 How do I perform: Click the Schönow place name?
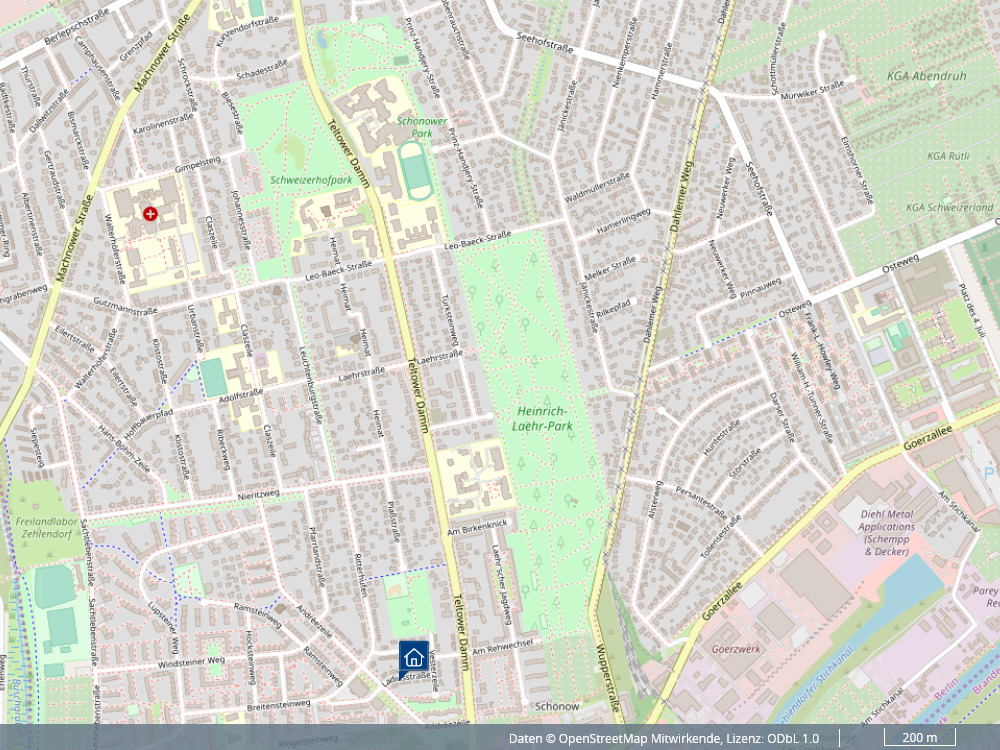pyautogui.click(x=557, y=706)
